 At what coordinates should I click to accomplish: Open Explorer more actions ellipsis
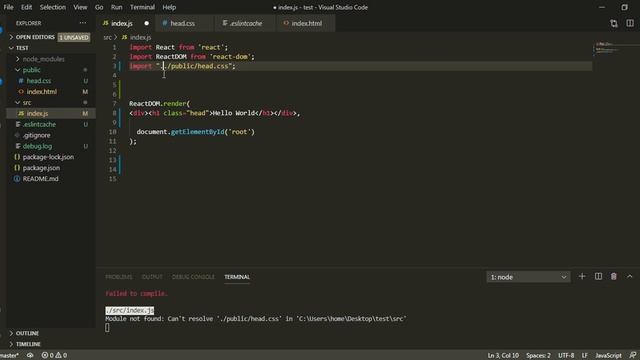83,23
